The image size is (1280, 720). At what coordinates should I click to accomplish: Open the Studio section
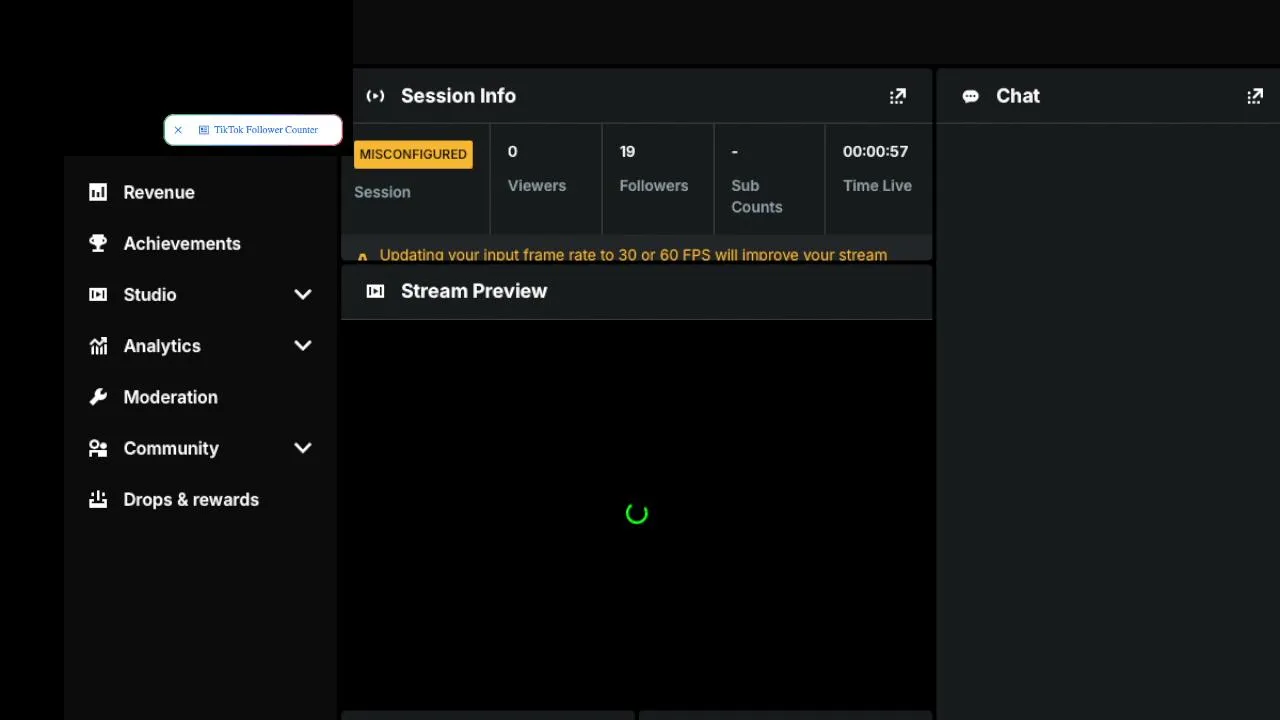point(150,294)
